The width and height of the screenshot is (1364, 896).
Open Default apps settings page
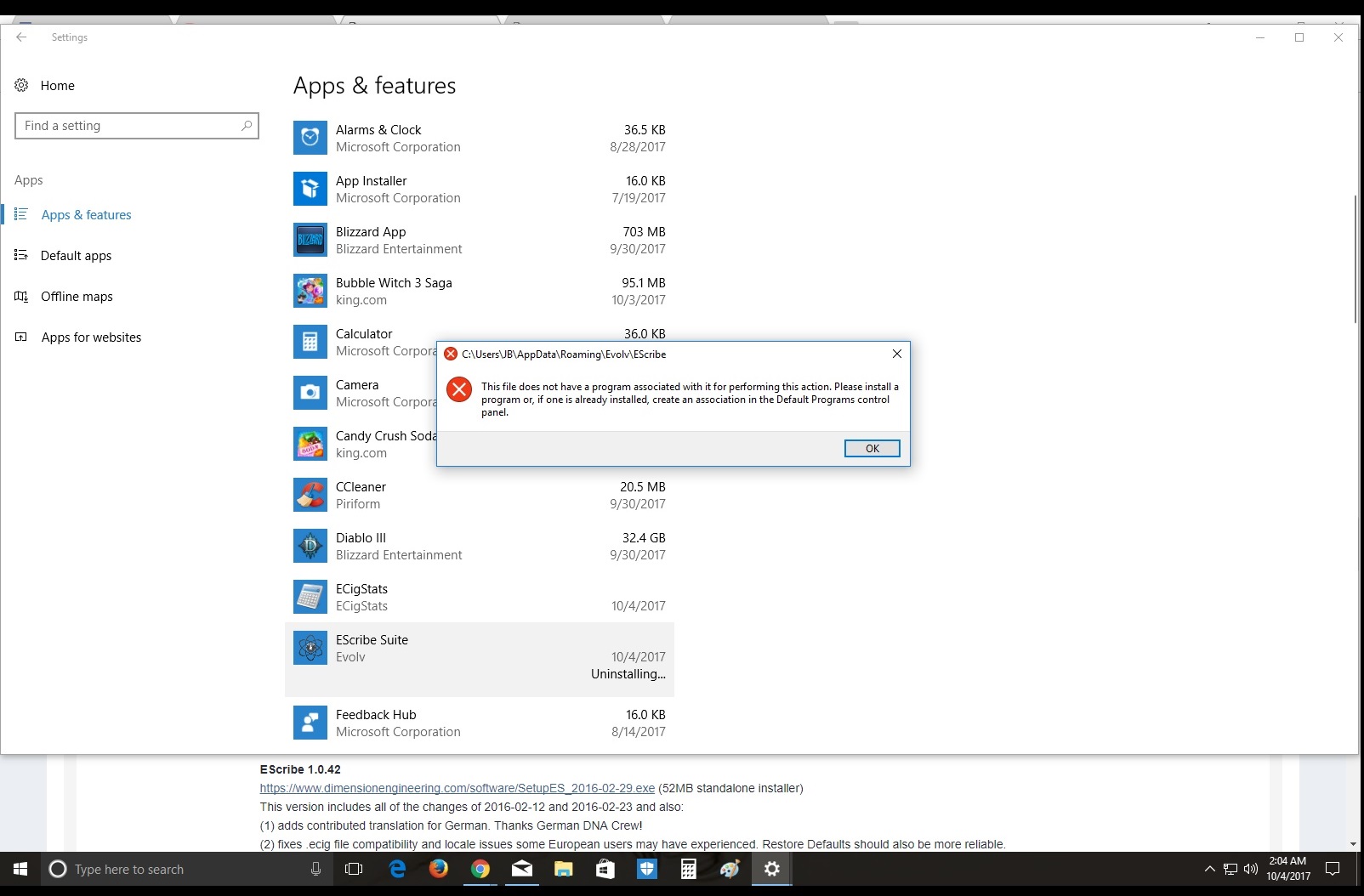(x=76, y=256)
